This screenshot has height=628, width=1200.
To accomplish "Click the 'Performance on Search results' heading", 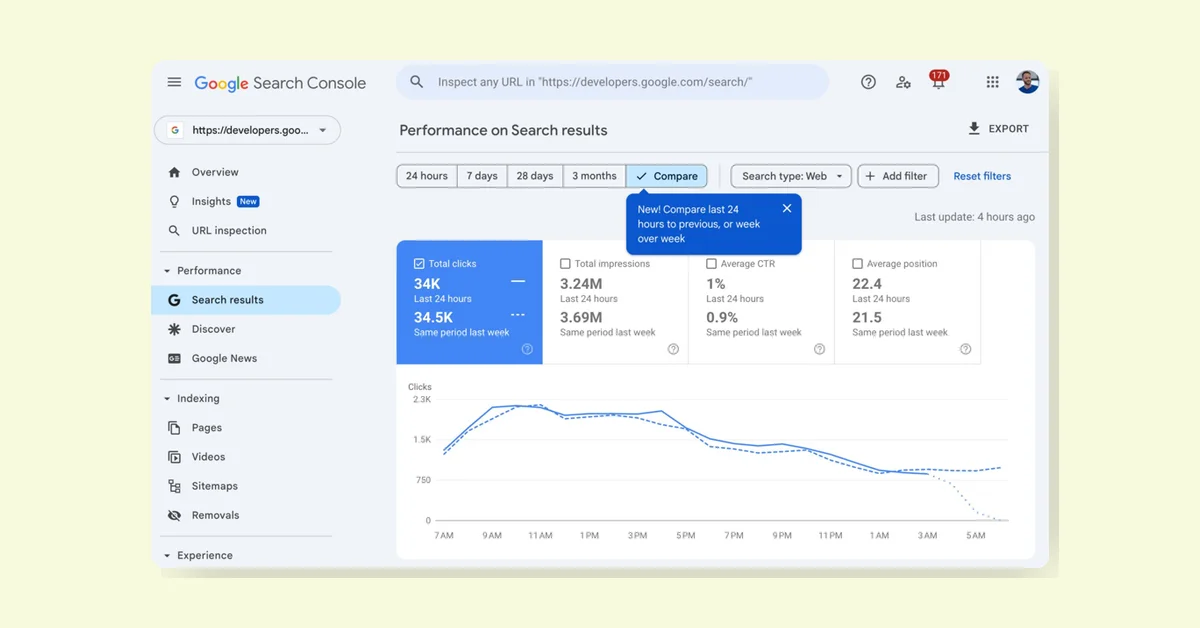I will 503,130.
